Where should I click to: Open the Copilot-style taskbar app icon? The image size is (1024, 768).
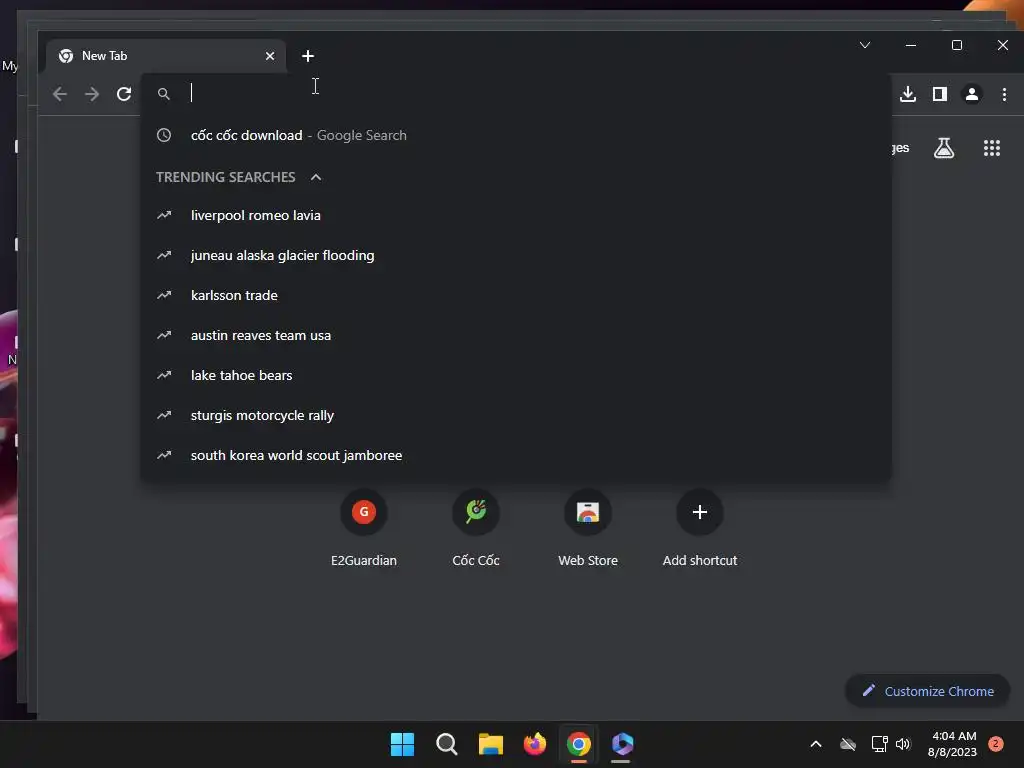[x=622, y=744]
